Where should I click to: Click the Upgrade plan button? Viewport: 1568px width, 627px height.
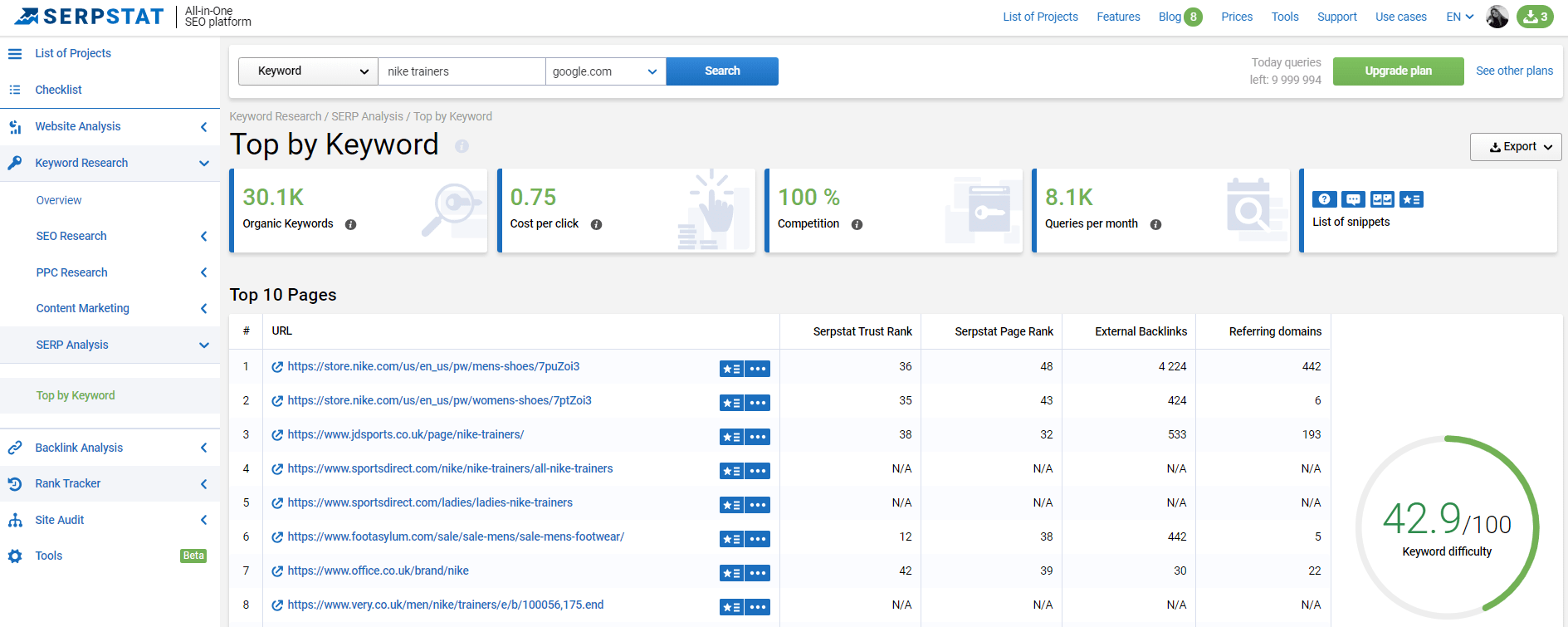tap(1399, 71)
